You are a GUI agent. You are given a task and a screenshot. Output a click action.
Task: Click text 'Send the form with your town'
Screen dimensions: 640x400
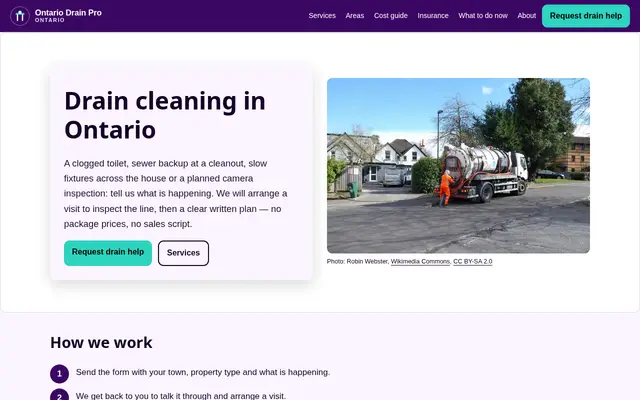[203, 372]
